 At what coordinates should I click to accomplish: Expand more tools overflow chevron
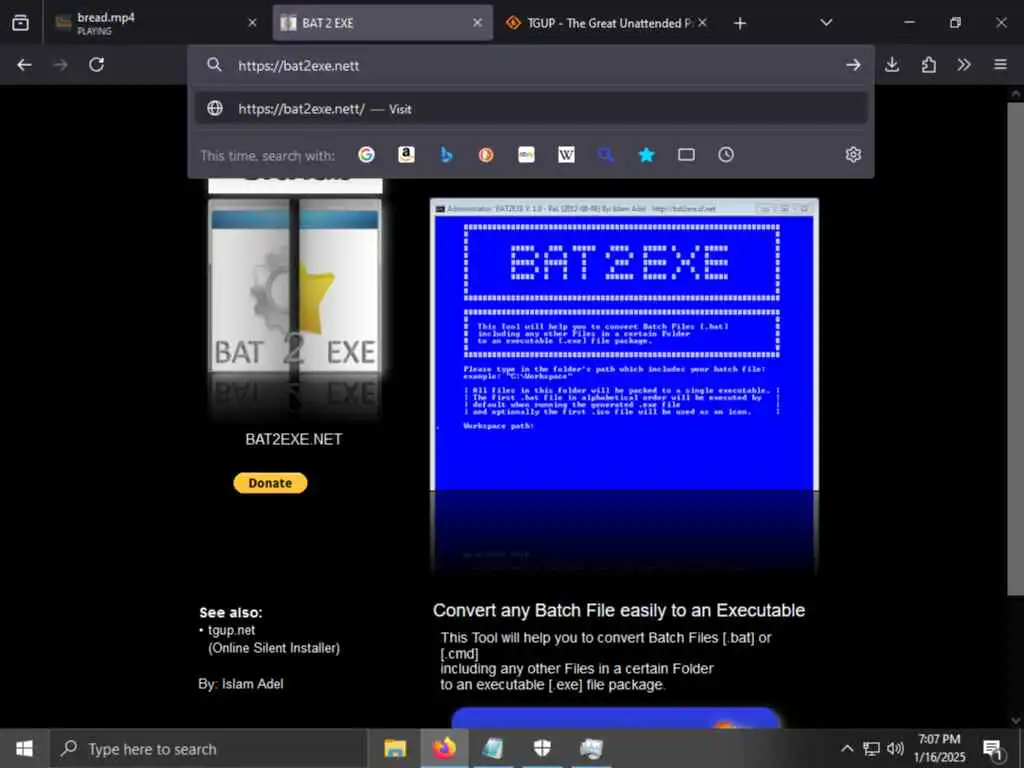[x=964, y=65]
